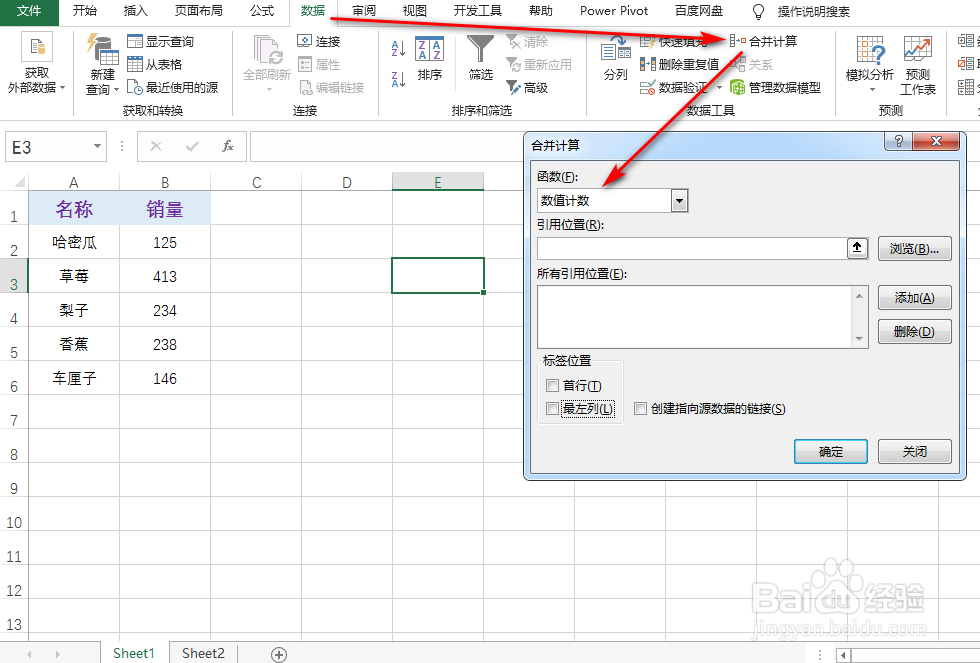
Task: Switch to the 公式 (Formulas) ribbon tab
Action: (262, 12)
